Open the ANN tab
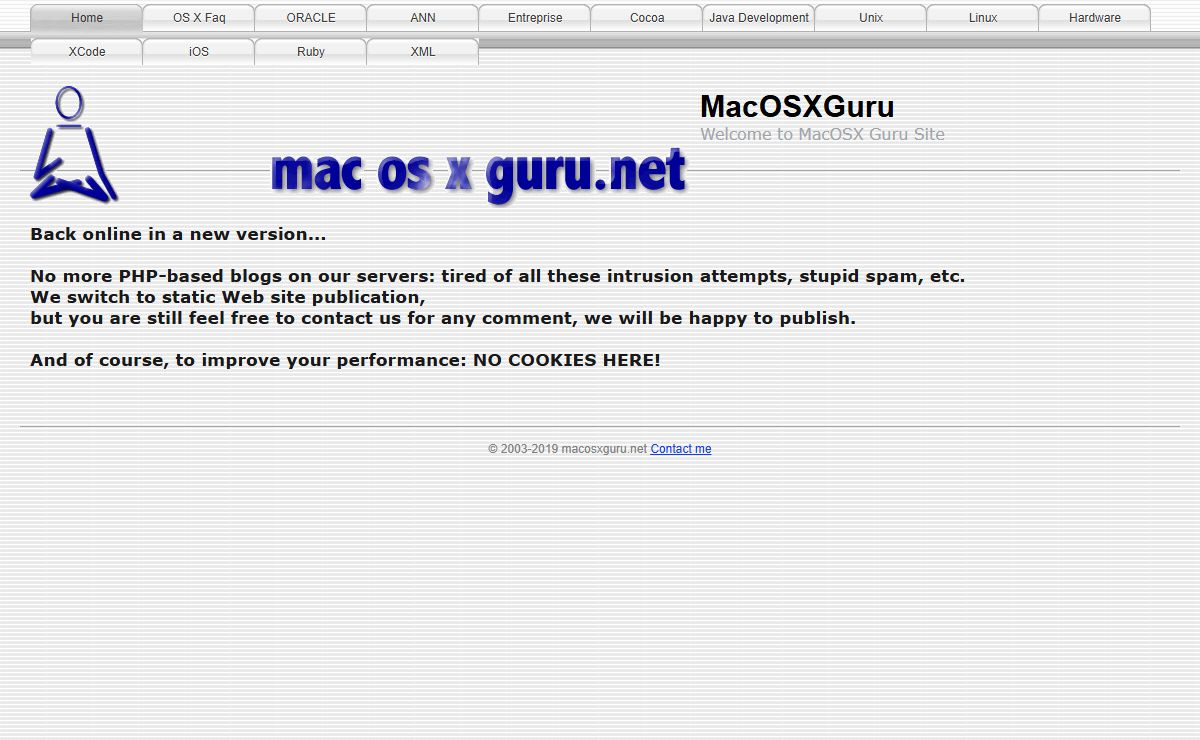 click(x=423, y=18)
